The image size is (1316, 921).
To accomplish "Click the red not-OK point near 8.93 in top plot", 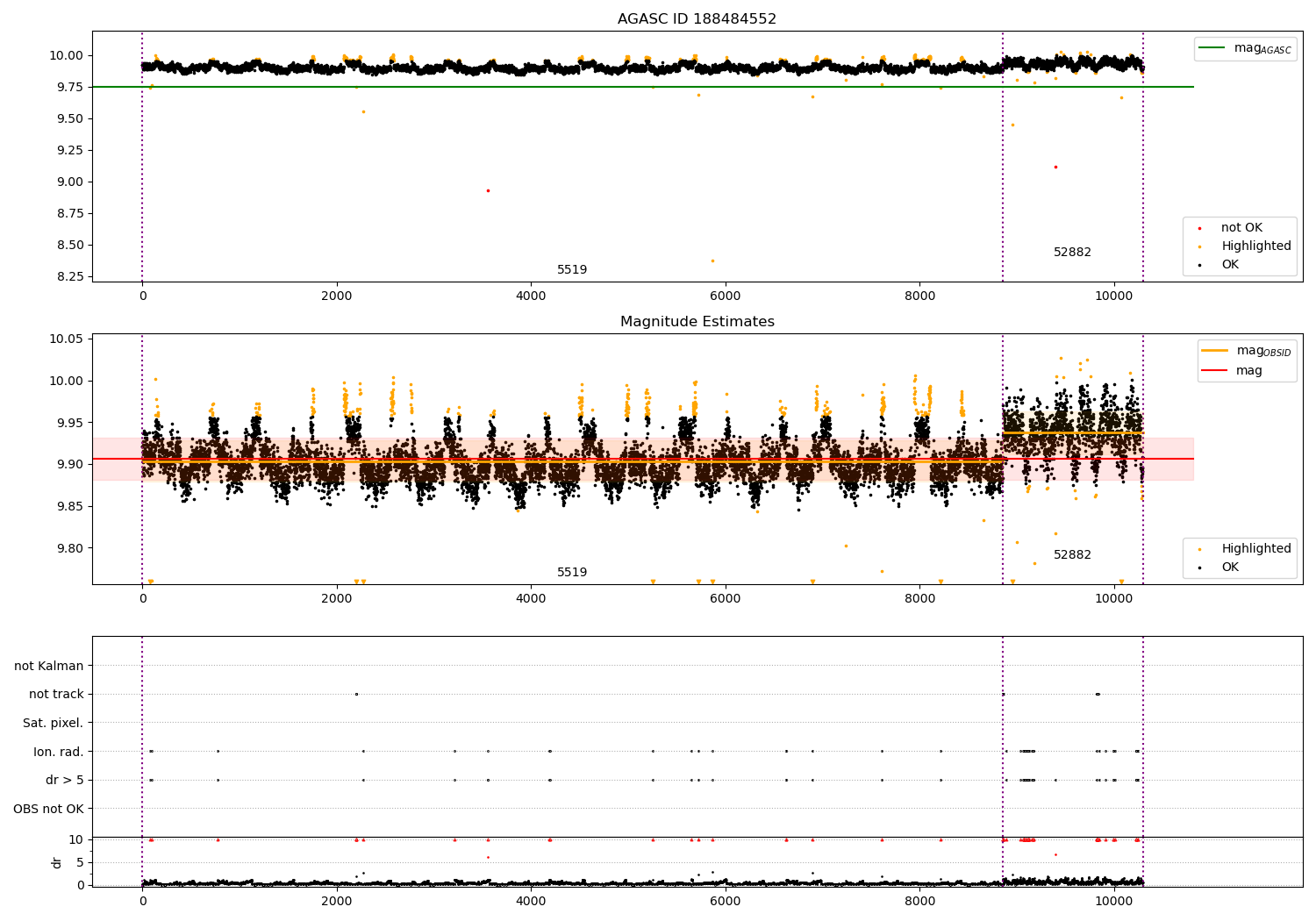I will click(x=488, y=190).
